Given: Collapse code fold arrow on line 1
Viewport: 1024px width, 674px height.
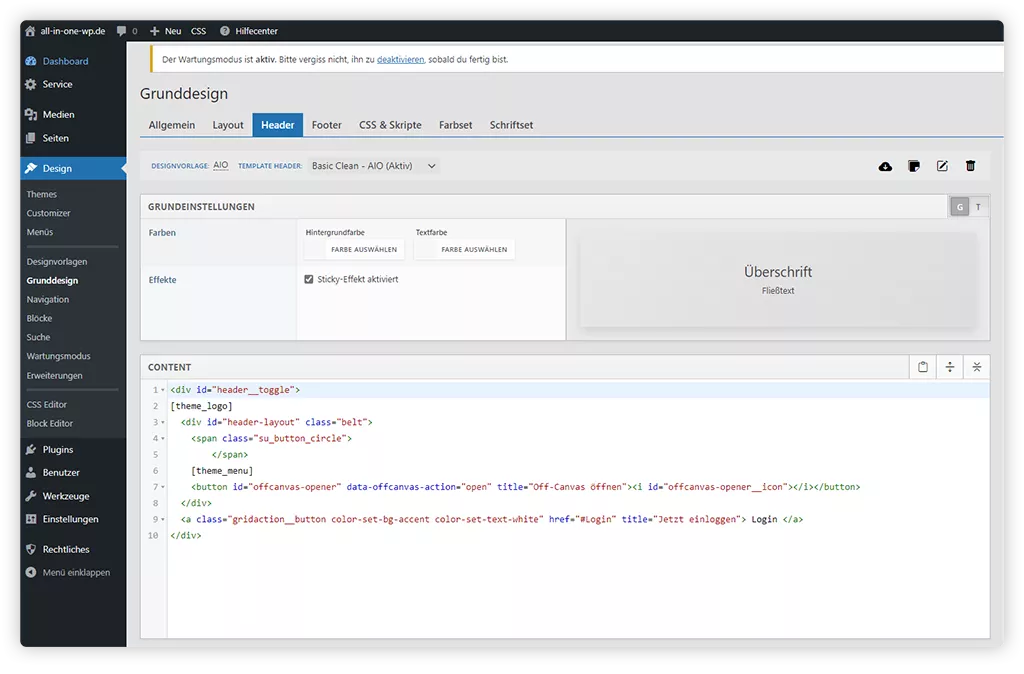Looking at the screenshot, I should [163, 390].
